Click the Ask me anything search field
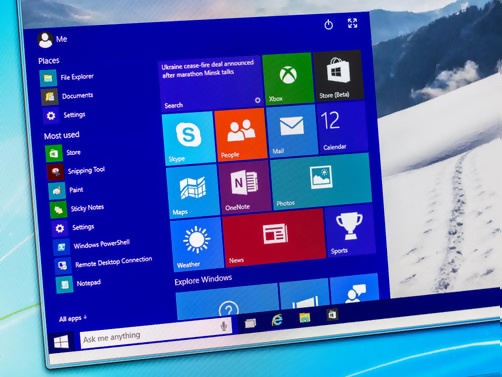 tap(156, 332)
